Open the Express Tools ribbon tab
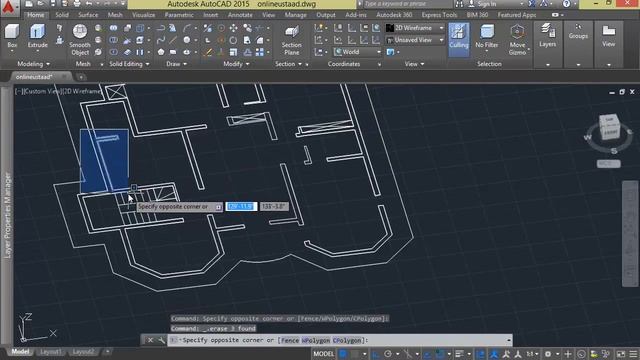The width and height of the screenshot is (640, 360). [439, 15]
